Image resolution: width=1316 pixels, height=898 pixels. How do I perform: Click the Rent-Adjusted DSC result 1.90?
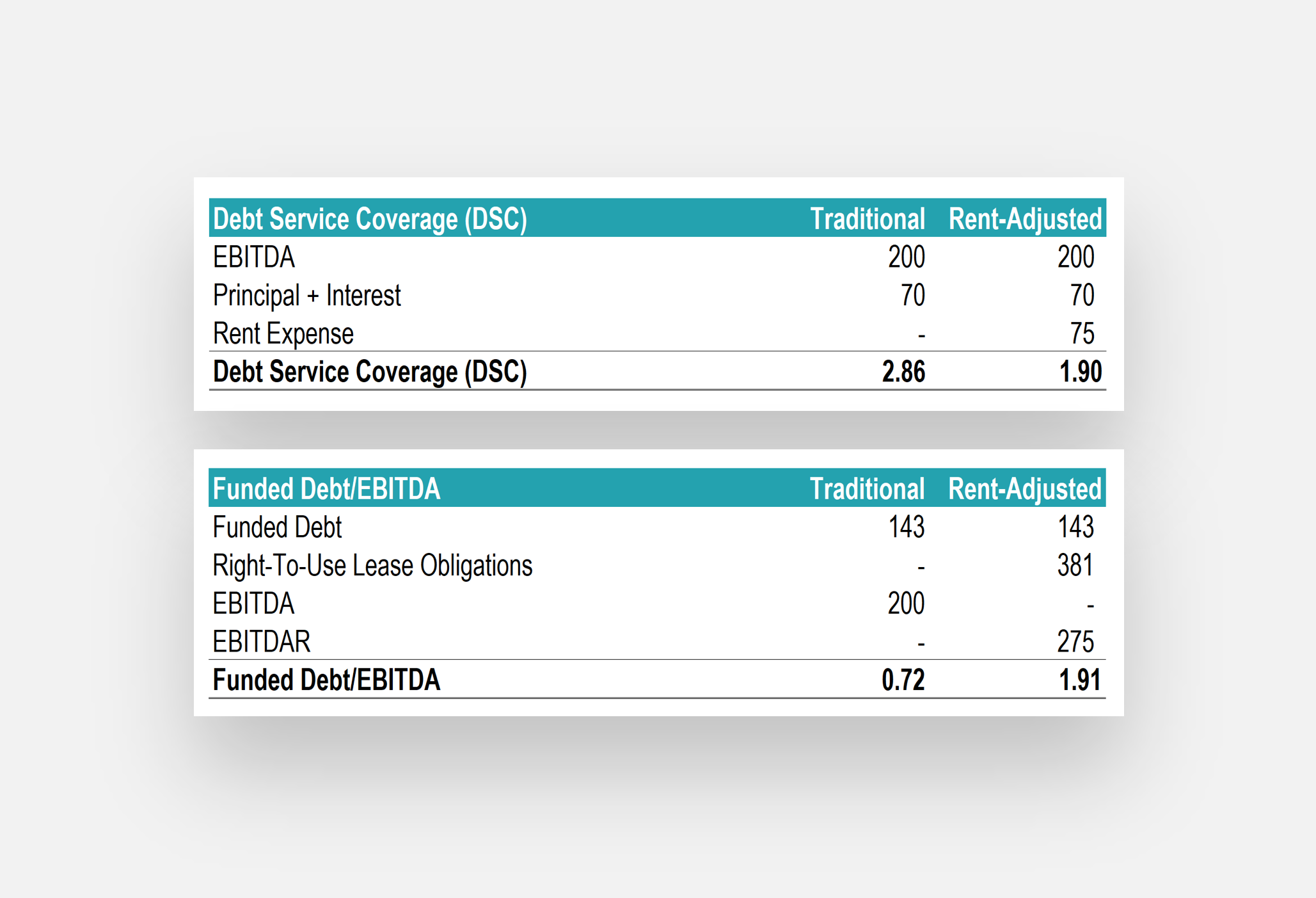tap(1080, 372)
